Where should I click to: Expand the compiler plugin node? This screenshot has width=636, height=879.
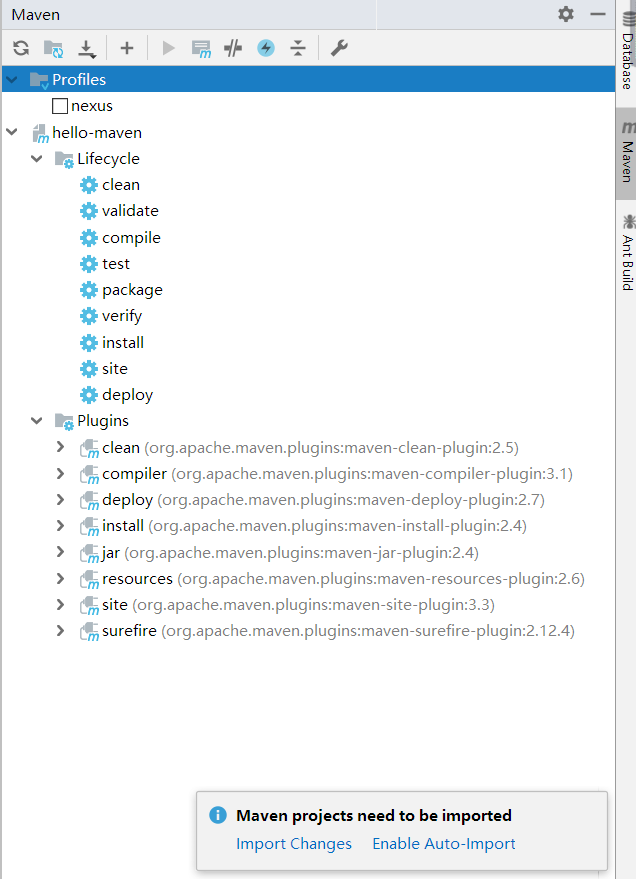tap(61, 473)
